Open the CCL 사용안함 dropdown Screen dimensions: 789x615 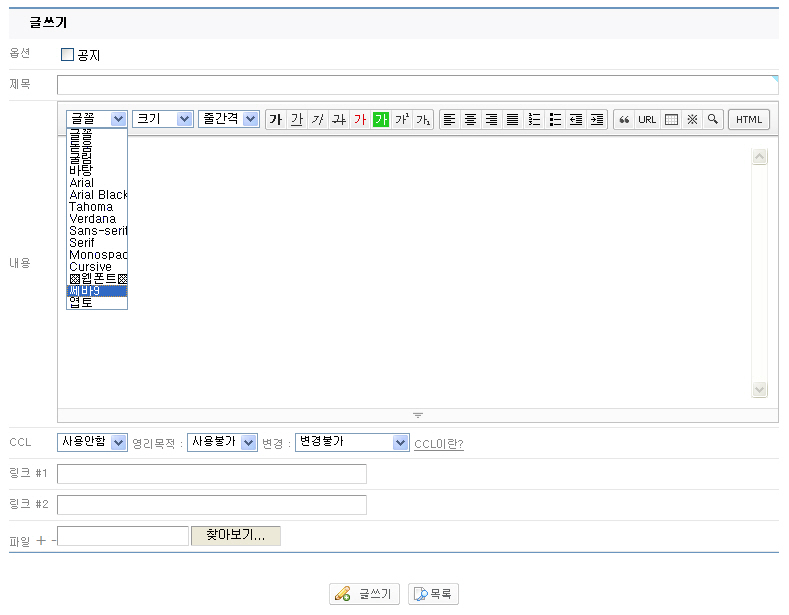(93, 442)
